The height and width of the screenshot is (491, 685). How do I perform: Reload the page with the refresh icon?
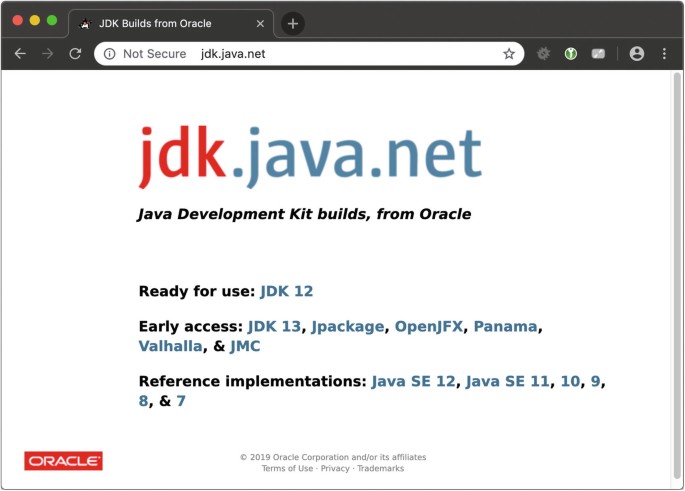point(74,54)
